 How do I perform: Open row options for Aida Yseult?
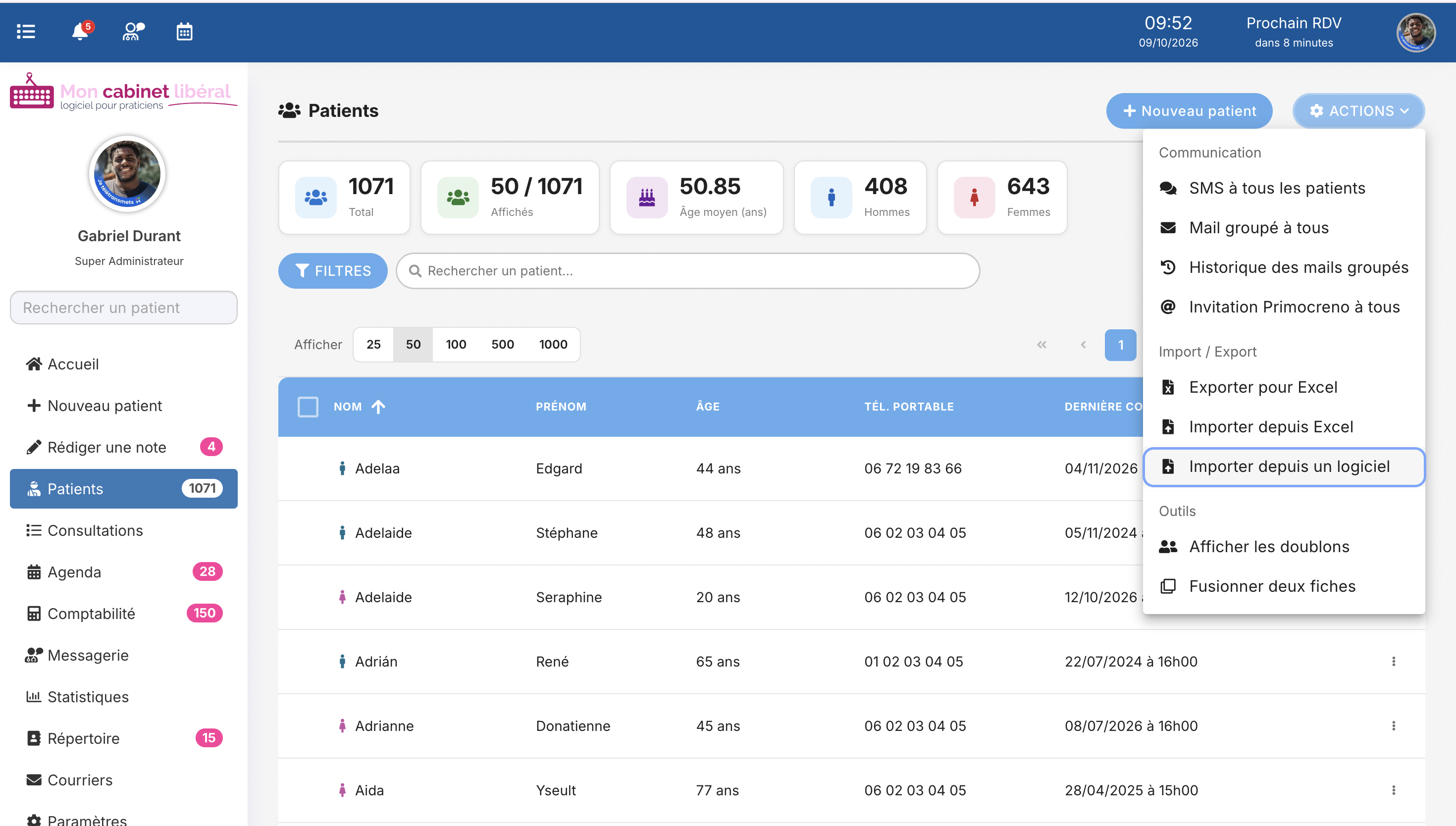coord(1393,790)
